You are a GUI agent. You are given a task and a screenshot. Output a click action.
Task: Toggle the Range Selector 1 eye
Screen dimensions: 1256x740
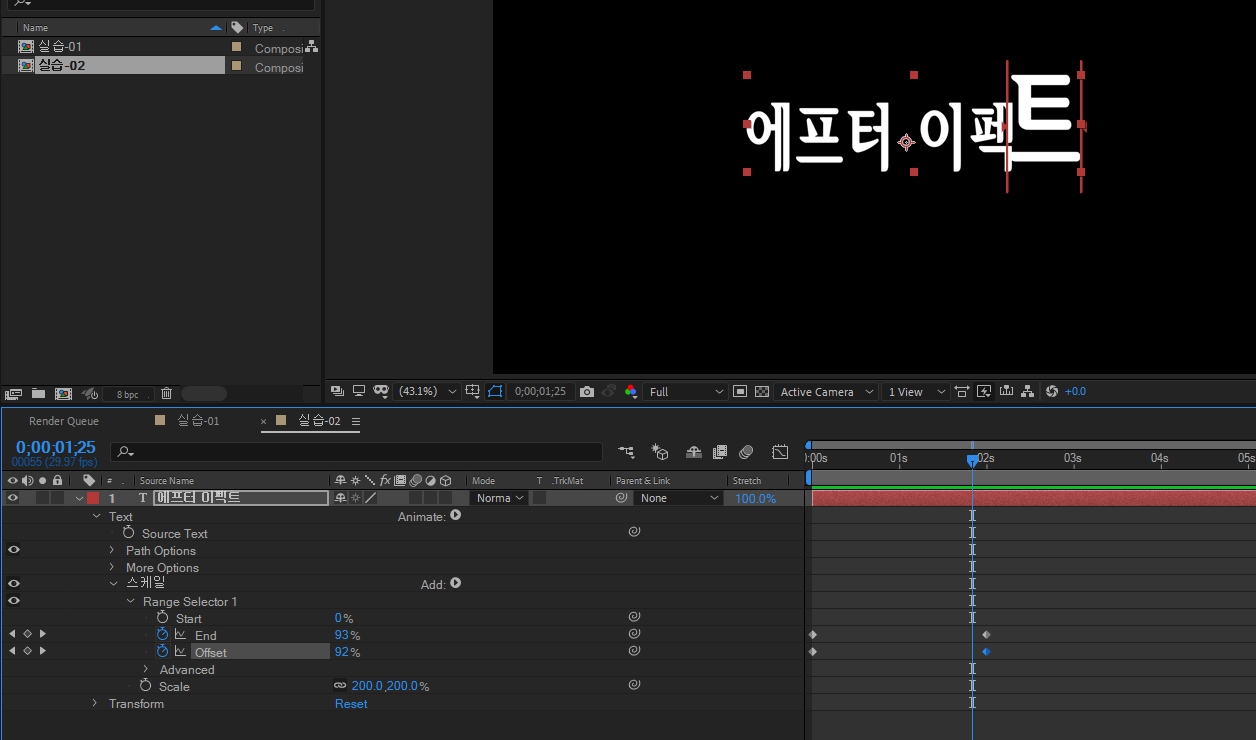[x=13, y=600]
